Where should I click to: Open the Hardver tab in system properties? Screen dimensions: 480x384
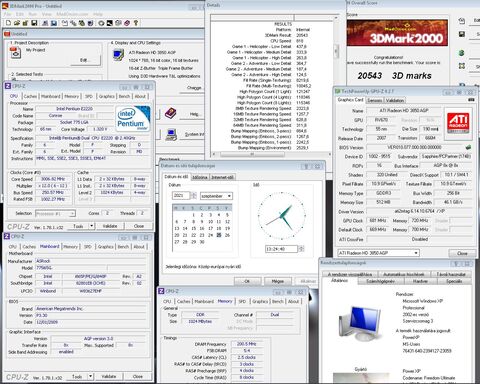420,281
